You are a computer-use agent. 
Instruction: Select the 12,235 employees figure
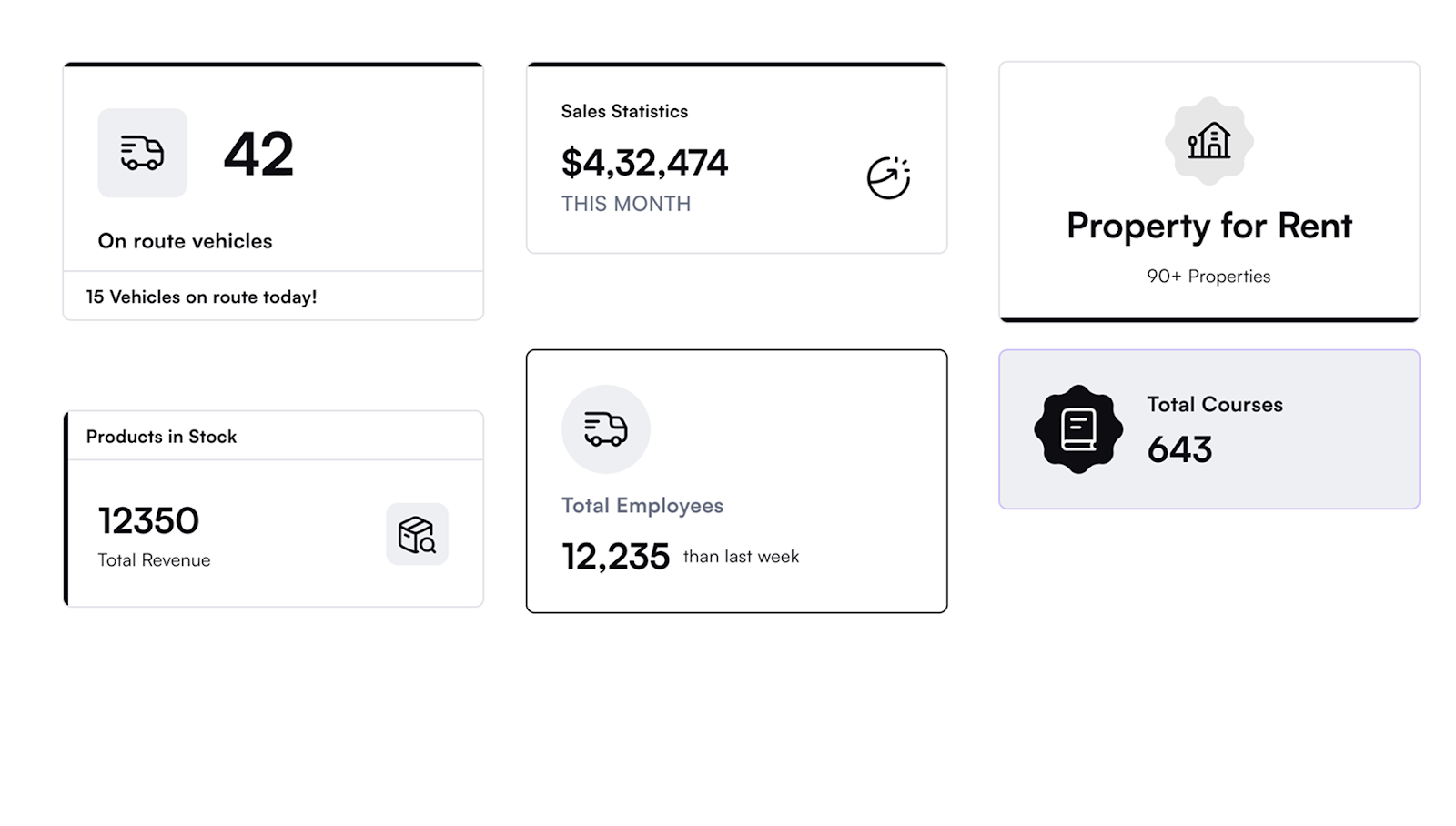pyautogui.click(x=615, y=557)
